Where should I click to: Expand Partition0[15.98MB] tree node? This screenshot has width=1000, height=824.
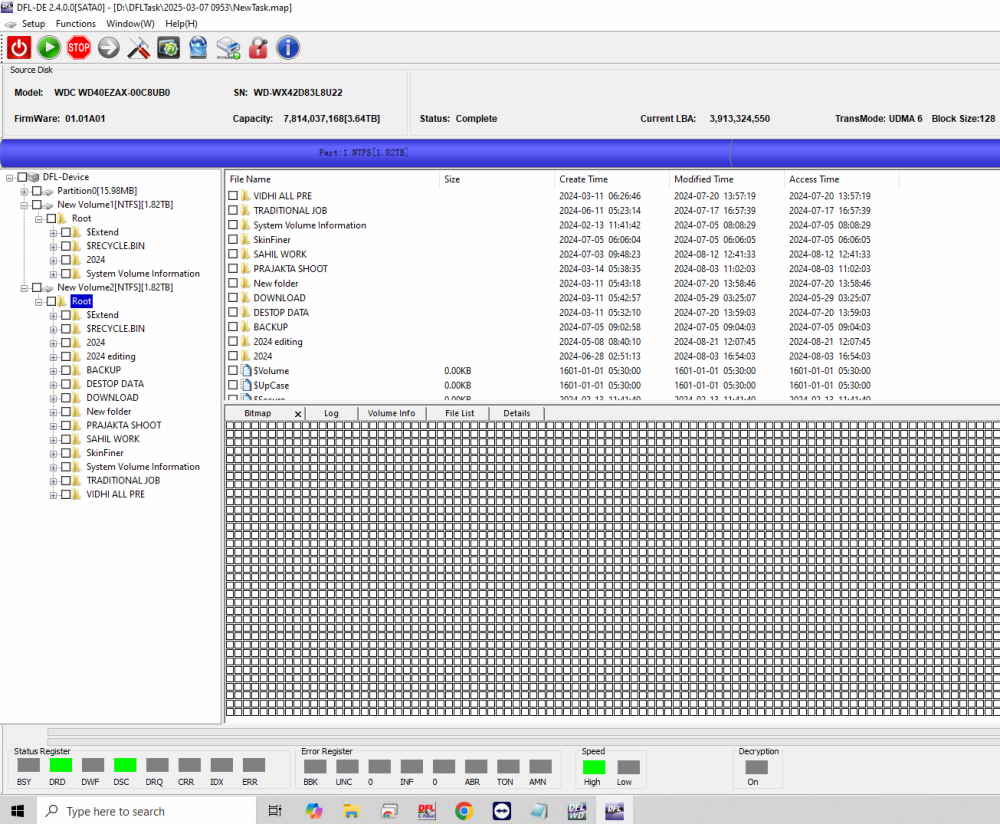click(x=24, y=191)
